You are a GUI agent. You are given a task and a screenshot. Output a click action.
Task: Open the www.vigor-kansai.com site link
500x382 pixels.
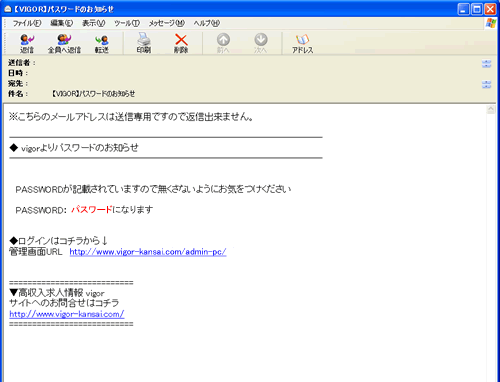67,314
